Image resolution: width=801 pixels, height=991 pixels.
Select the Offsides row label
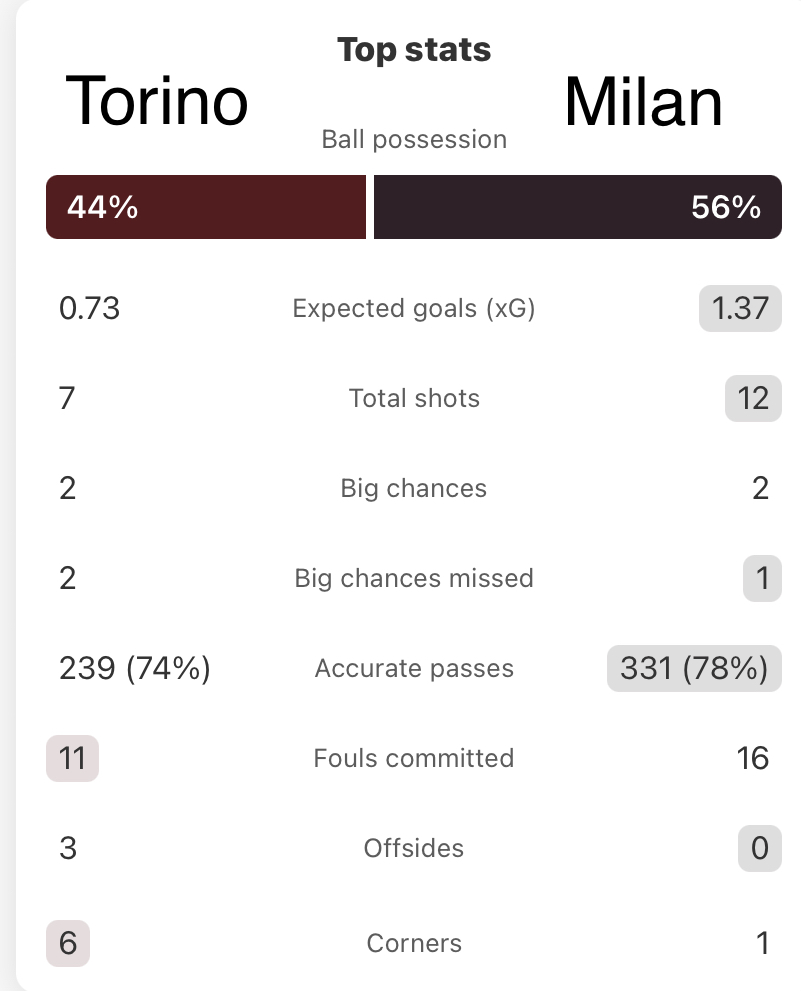414,848
